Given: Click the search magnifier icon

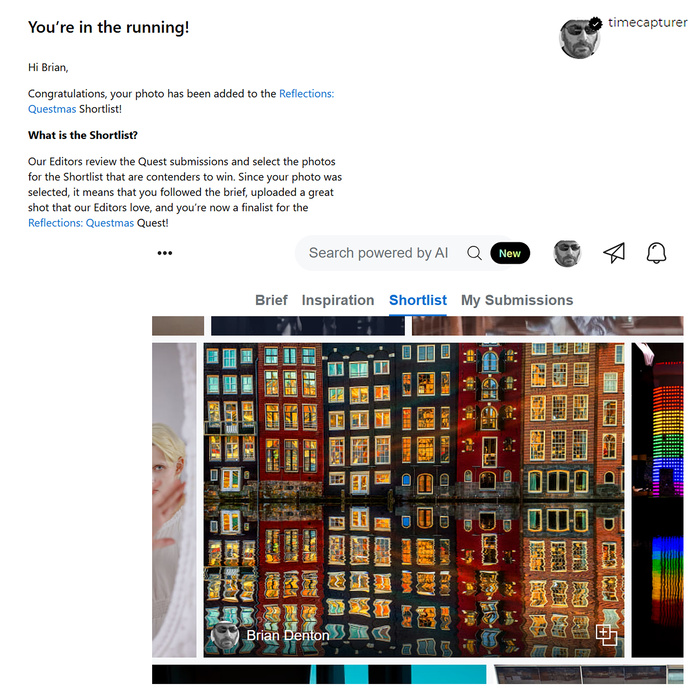Looking at the screenshot, I should pos(474,253).
